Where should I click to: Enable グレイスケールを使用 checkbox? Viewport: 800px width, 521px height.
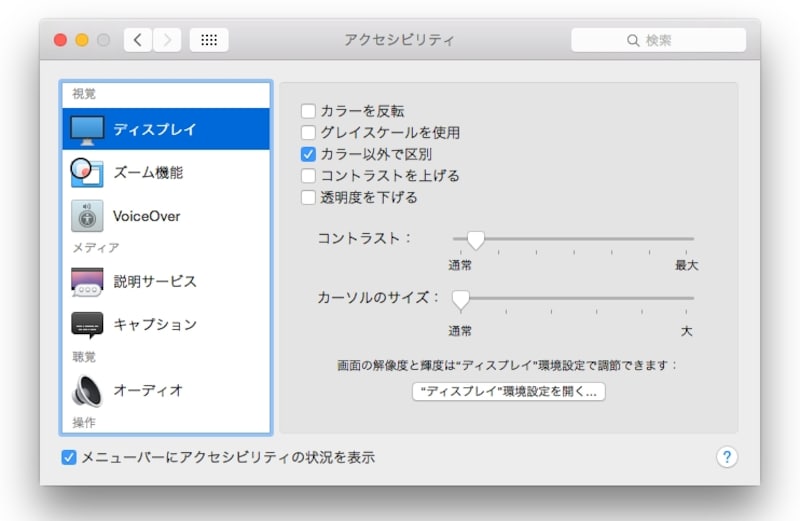click(308, 133)
